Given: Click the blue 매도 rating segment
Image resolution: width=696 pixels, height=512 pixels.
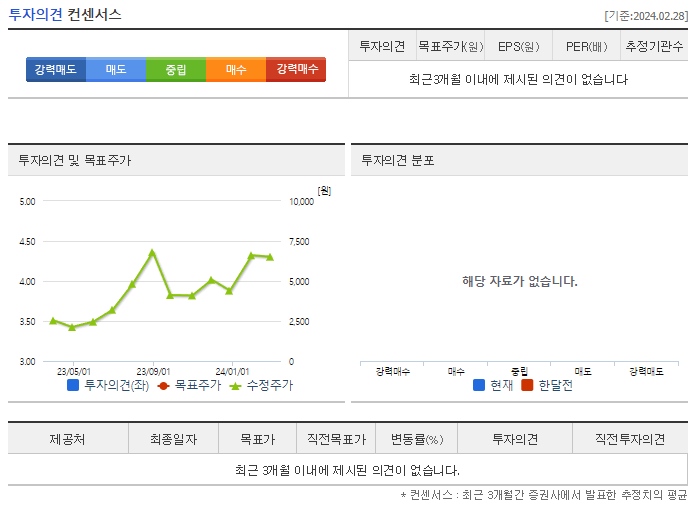Looking at the screenshot, I should [116, 69].
